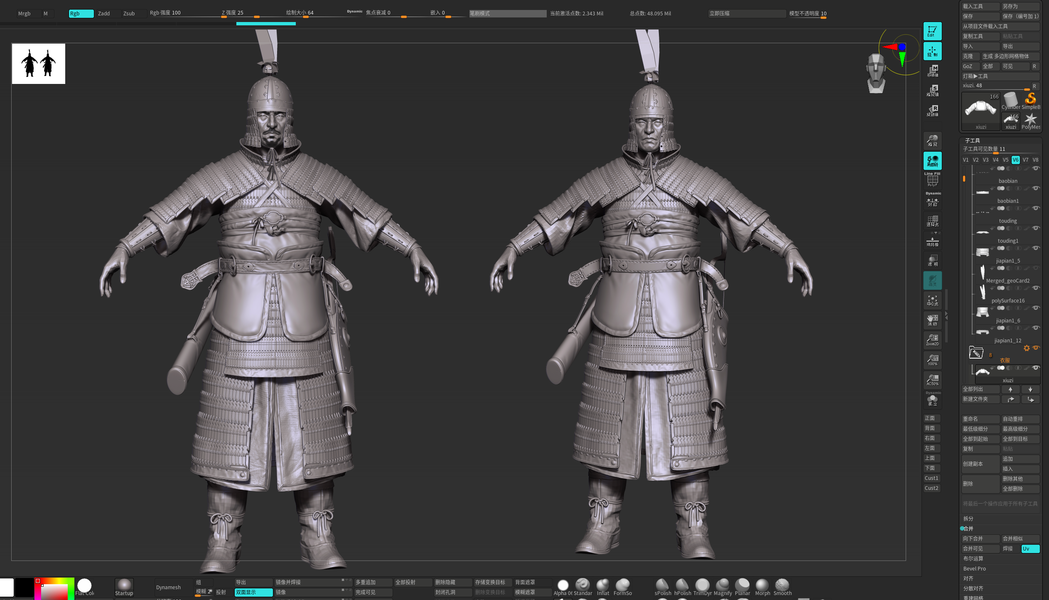Activate the Edit mode icon
Viewport: 1049px width, 600px height.
click(x=932, y=31)
